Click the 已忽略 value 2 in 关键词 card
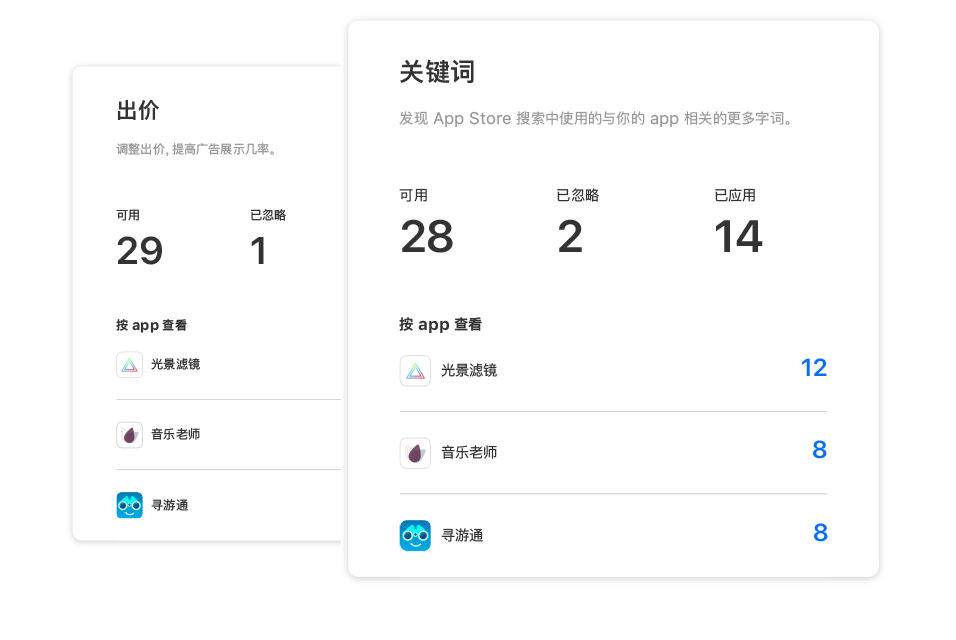Image resolution: width=956 pixels, height=640 pixels. [570, 236]
